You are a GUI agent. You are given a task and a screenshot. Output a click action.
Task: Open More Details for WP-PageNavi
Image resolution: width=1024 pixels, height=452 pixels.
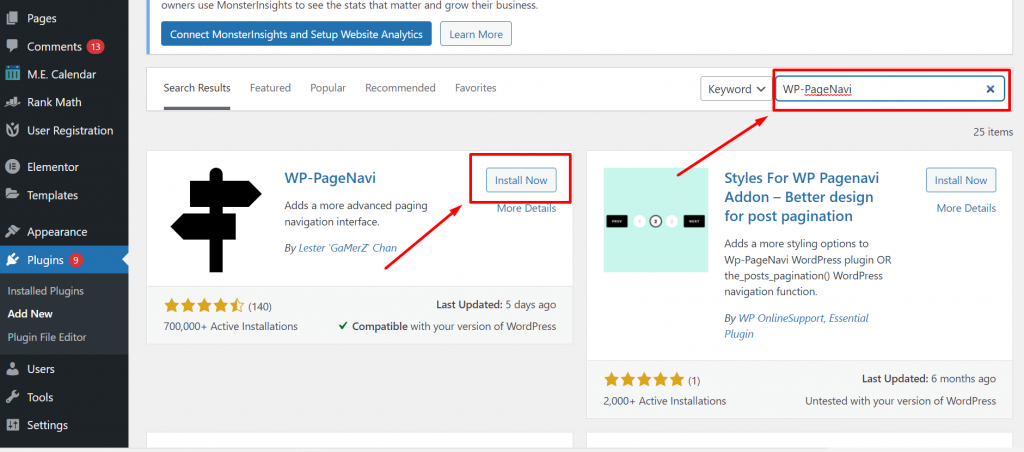coord(526,208)
